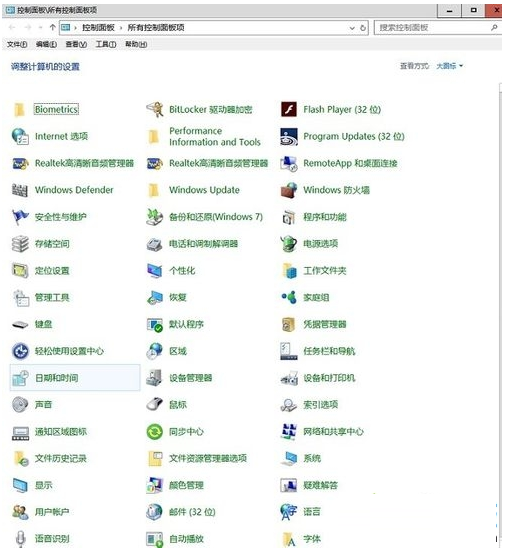Click the 默认程序 icon

(x=155, y=325)
